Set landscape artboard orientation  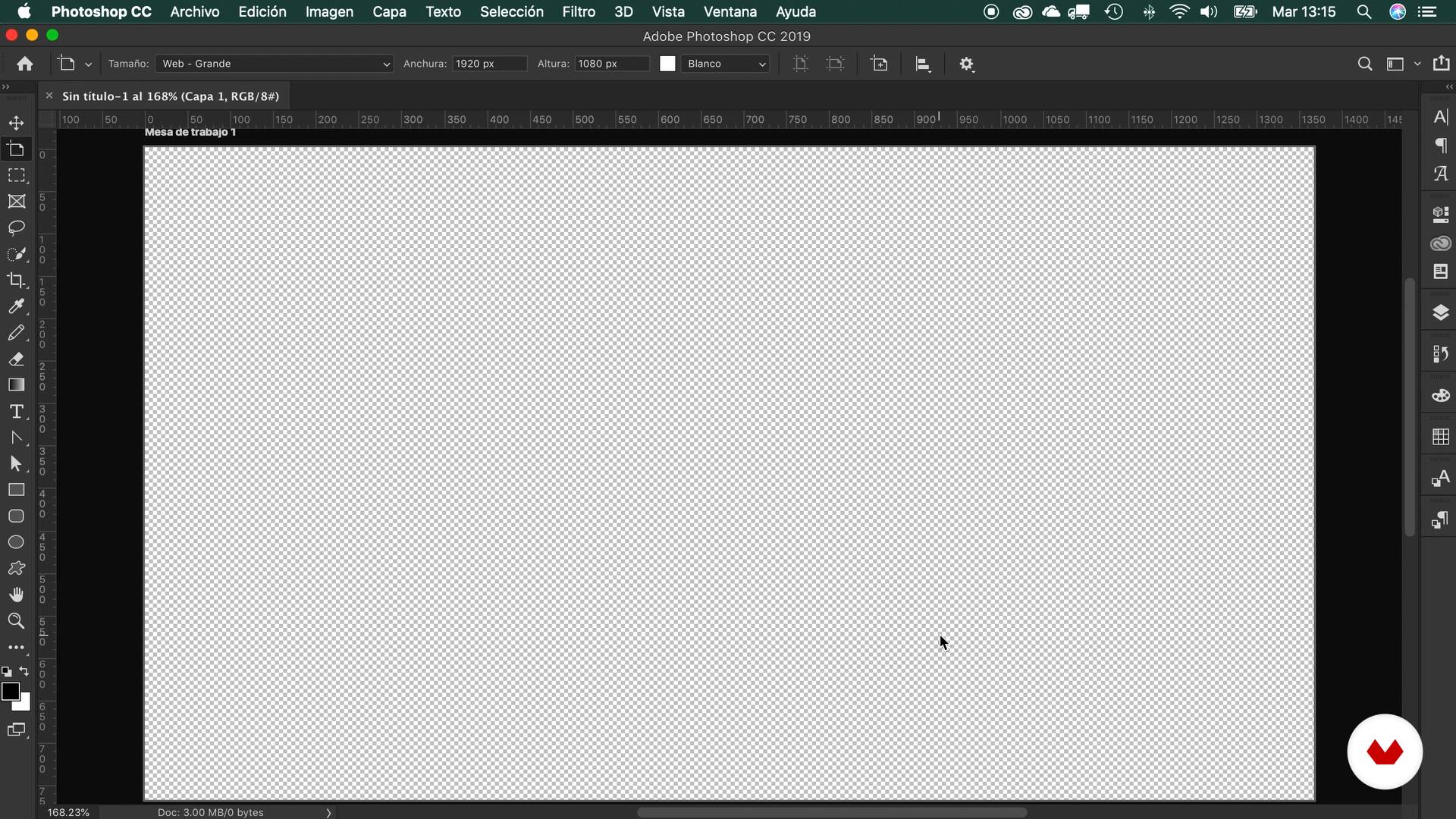[x=835, y=64]
